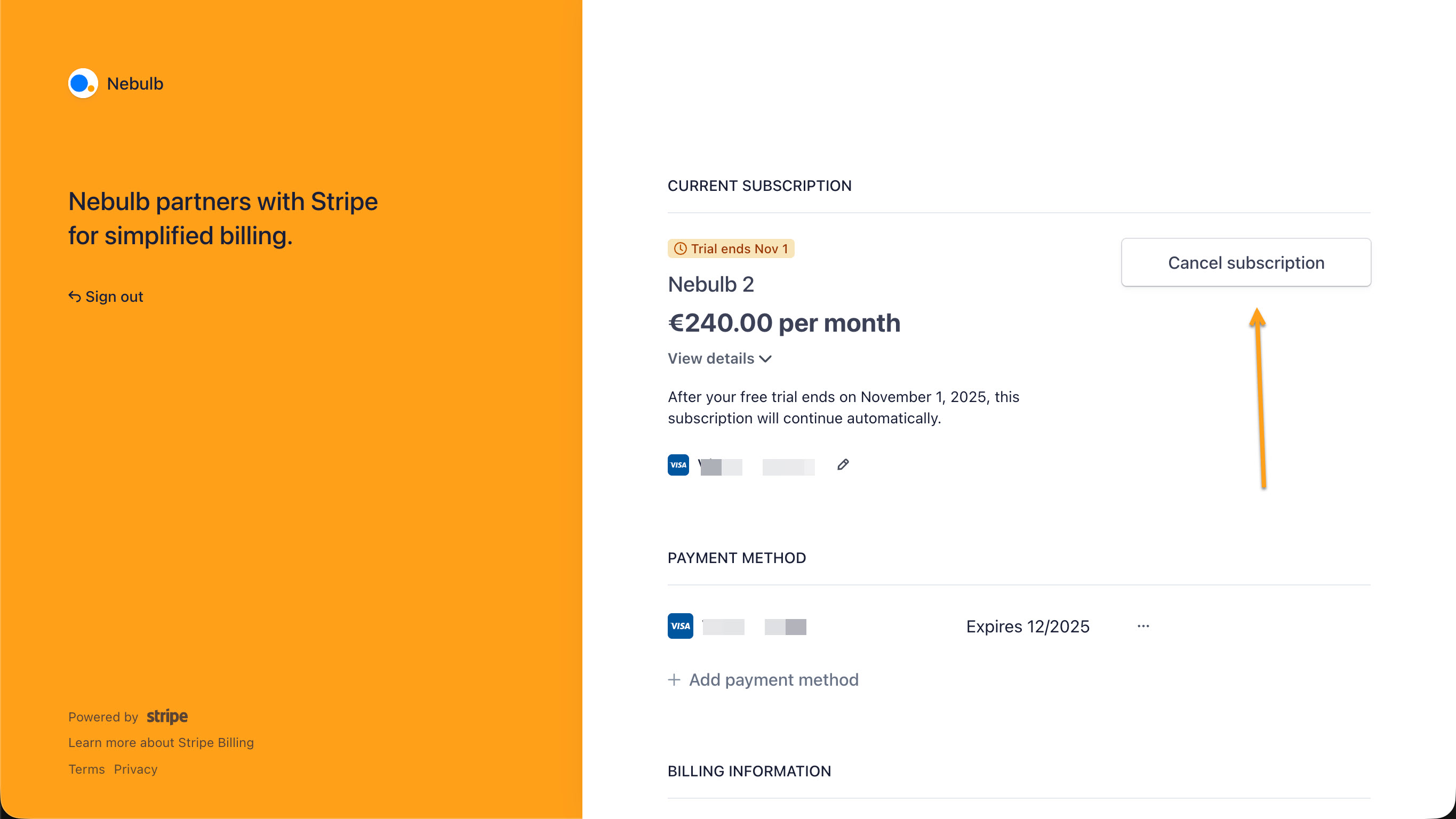Click the Stripe logo
This screenshot has height=819, width=1456.
167,716
